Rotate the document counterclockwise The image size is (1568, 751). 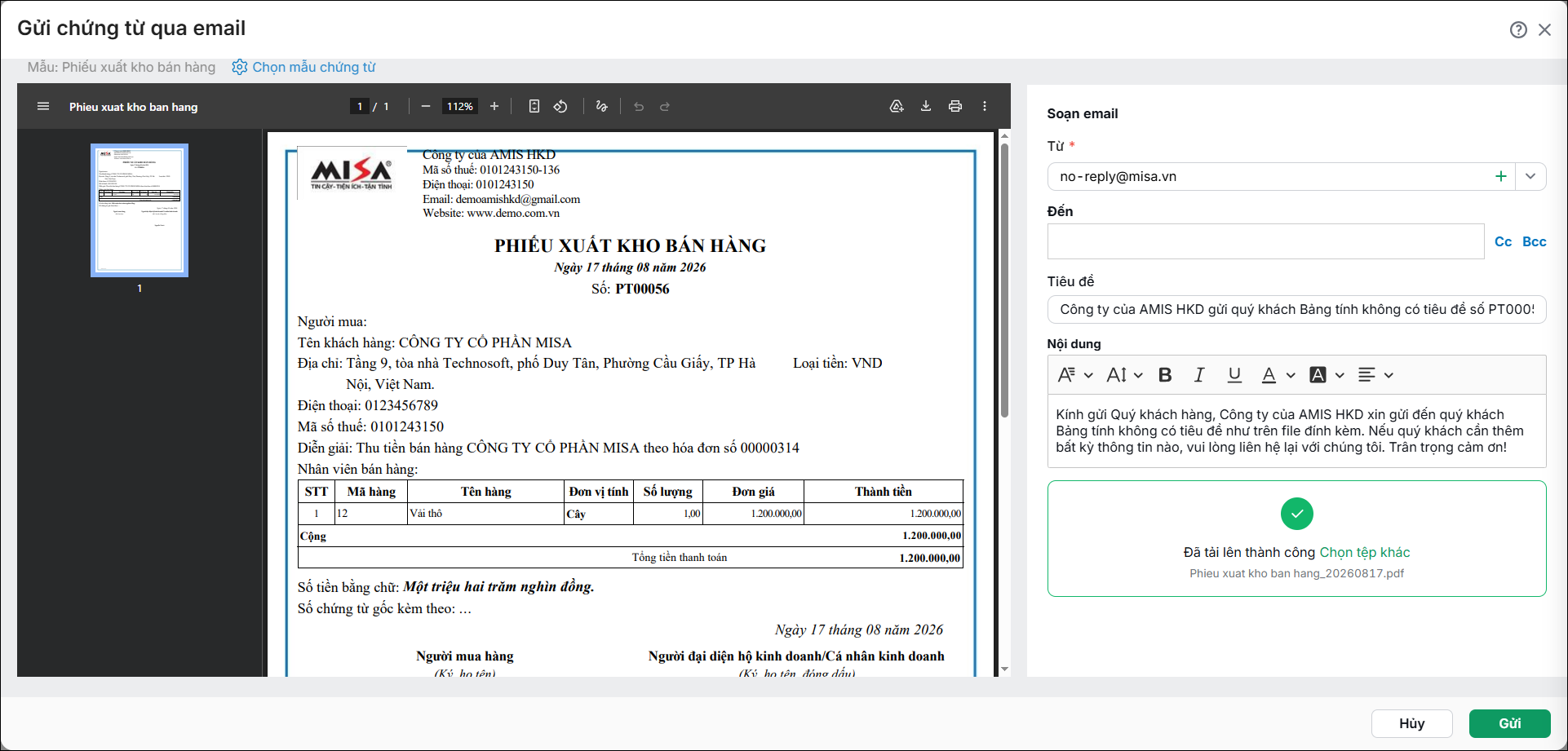click(560, 107)
